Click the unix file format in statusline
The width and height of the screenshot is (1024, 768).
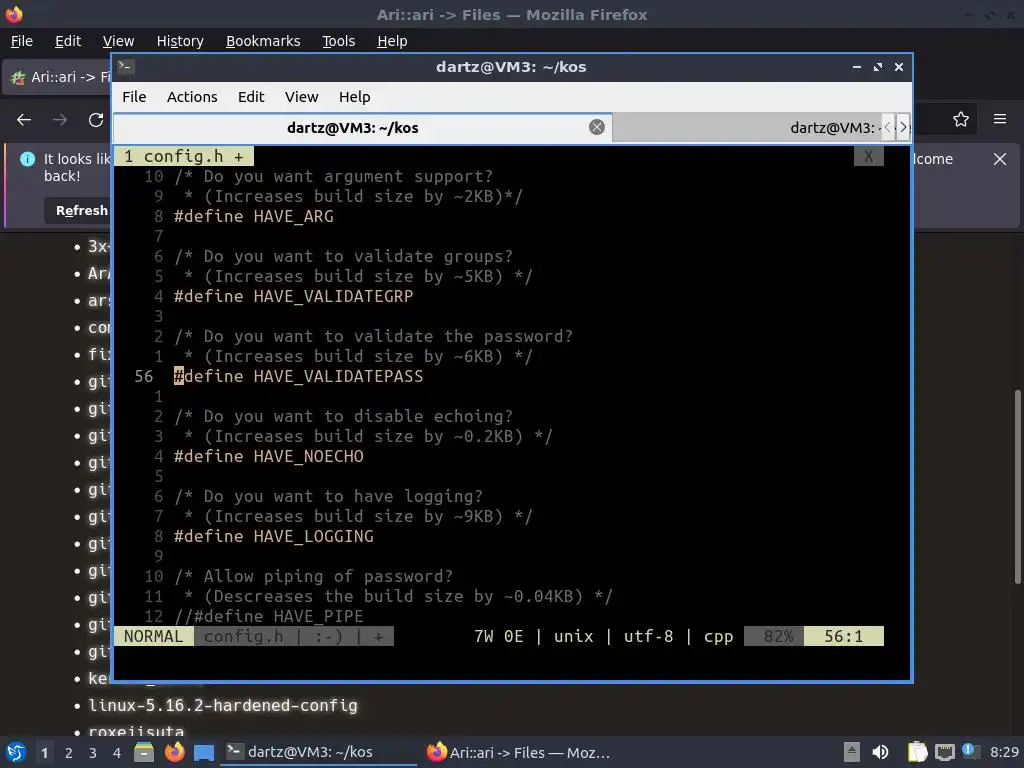pyautogui.click(x=573, y=636)
